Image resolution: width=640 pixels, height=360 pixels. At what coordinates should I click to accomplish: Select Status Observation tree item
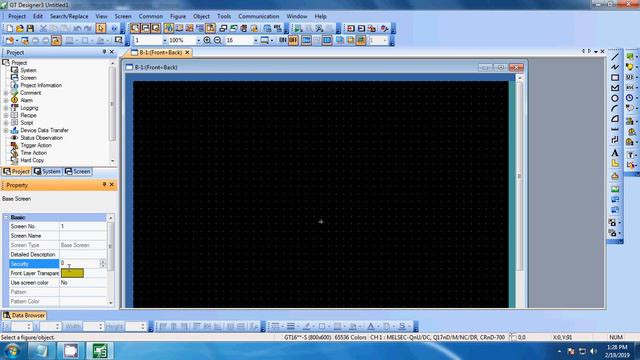[x=41, y=138]
